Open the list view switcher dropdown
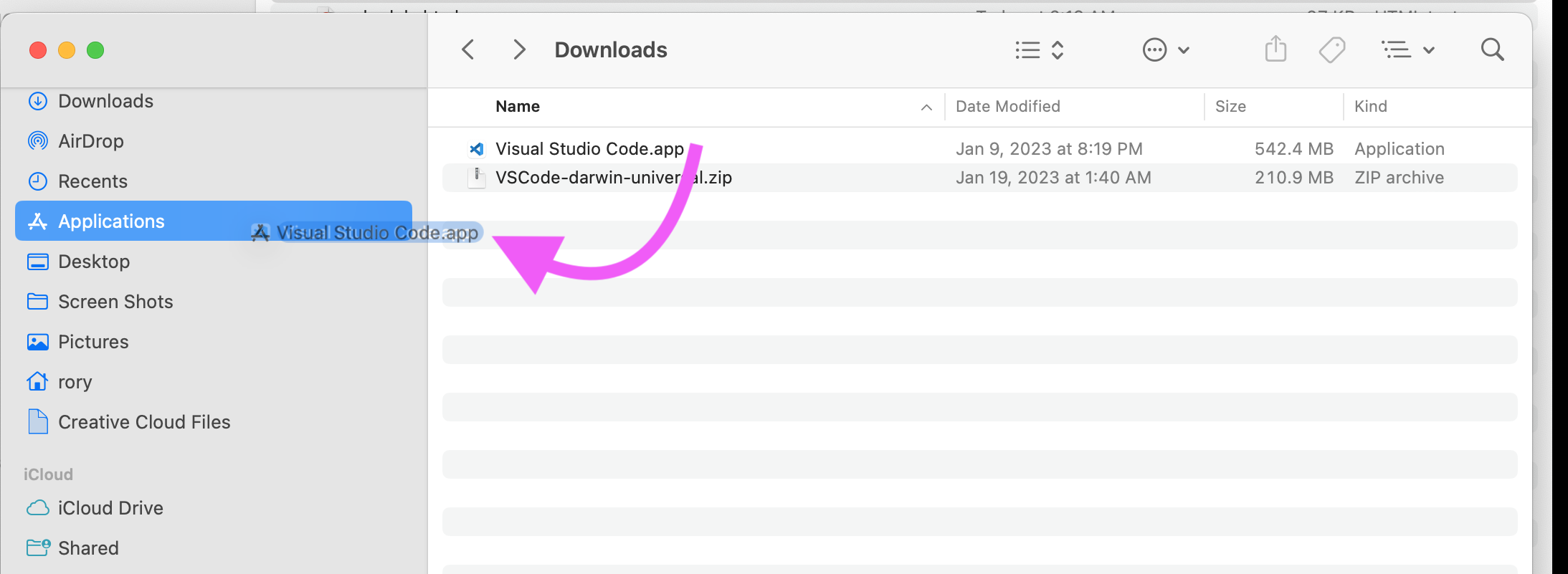Viewport: 1568px width, 574px height. click(x=1039, y=50)
